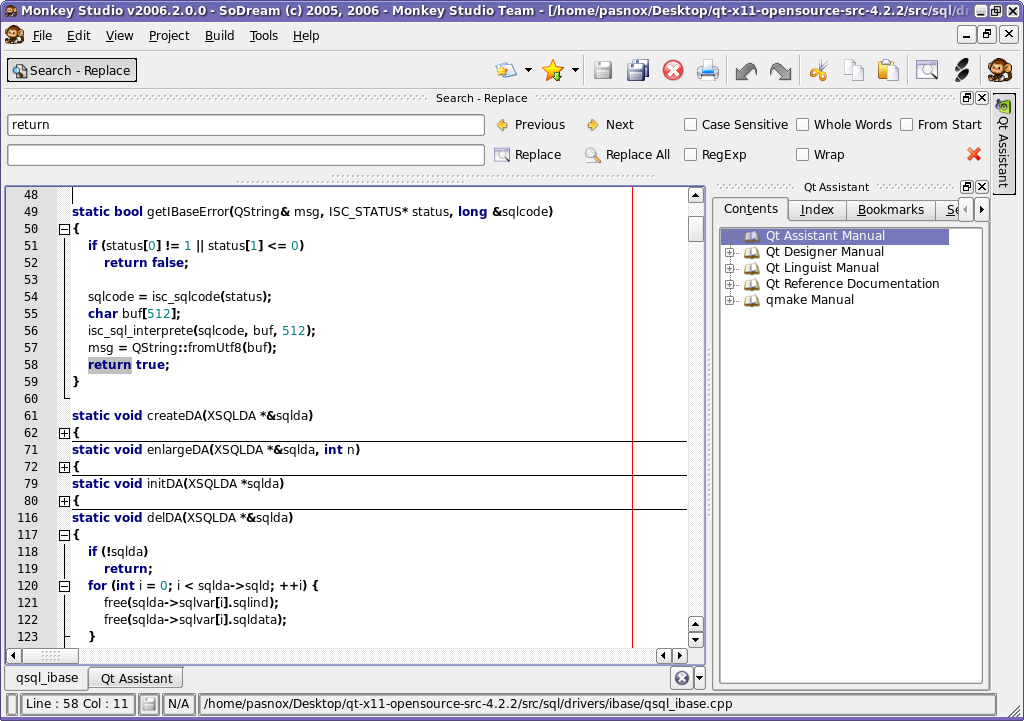Collapse the delDA function at line 117
This screenshot has height=721, width=1024.
[x=64, y=535]
